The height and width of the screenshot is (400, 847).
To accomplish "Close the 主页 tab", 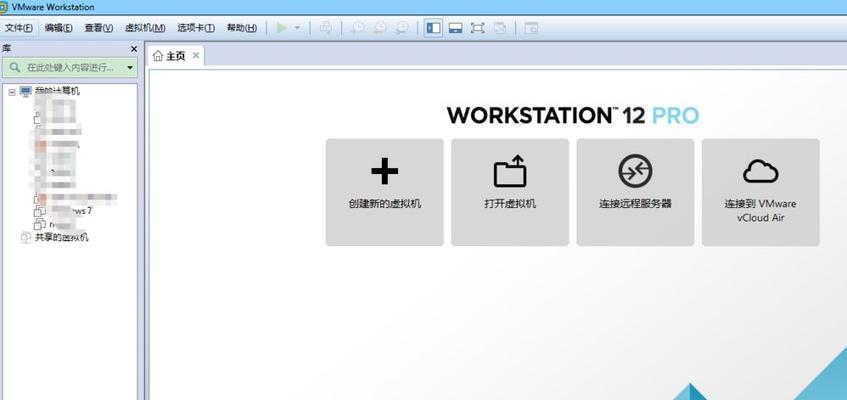I will pyautogui.click(x=196, y=55).
